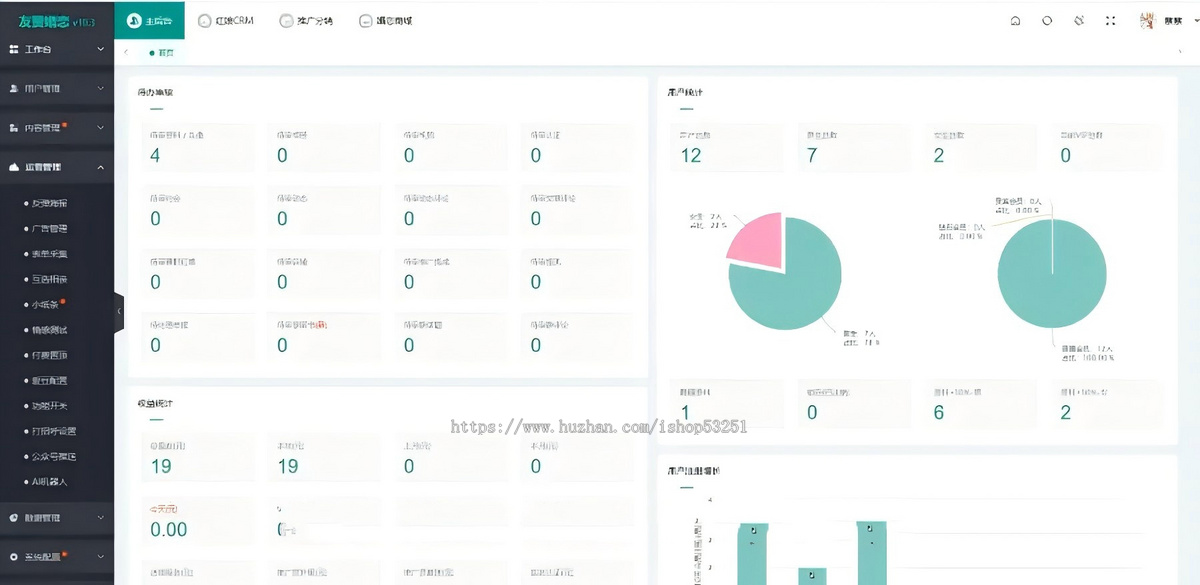The image size is (1200, 585).
Task: Click the cloud icon beside 运营管理
Action: pos(14,167)
